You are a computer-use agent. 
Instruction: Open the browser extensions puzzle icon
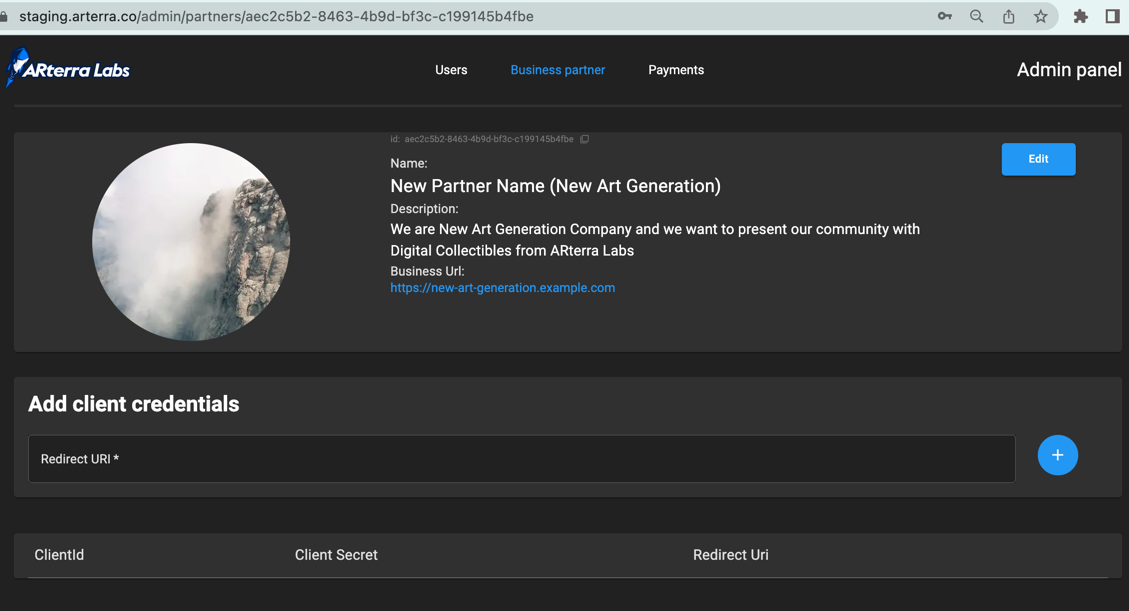pyautogui.click(x=1080, y=16)
